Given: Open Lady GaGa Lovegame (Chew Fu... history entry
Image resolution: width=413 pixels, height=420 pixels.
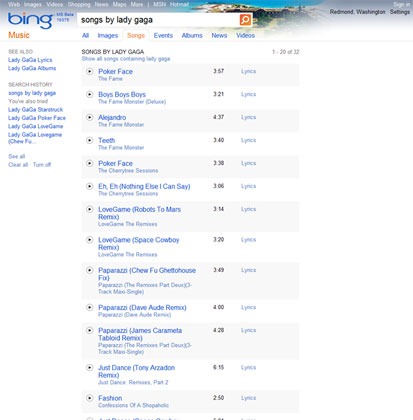Looking at the screenshot, I should (35, 138).
